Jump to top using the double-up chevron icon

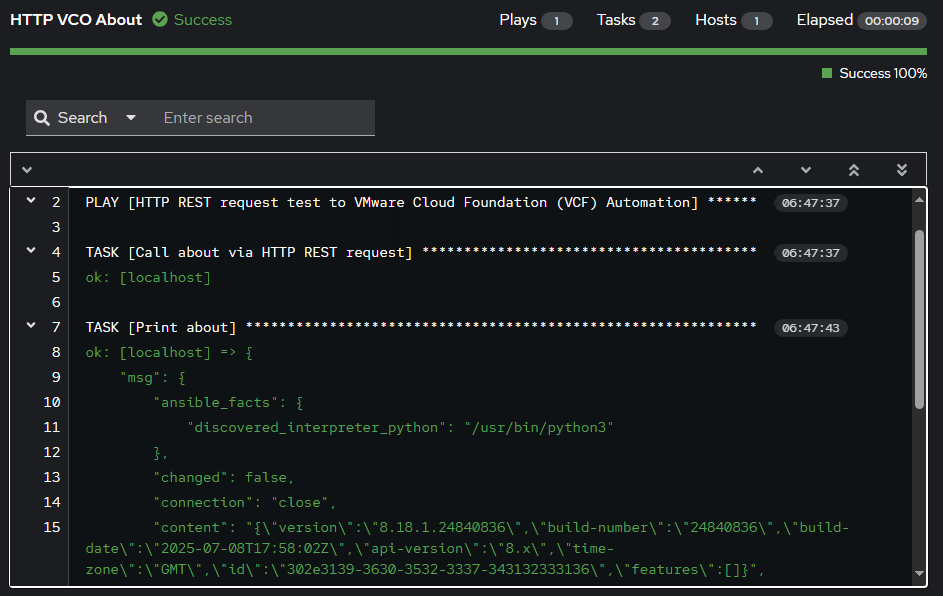click(x=853, y=169)
